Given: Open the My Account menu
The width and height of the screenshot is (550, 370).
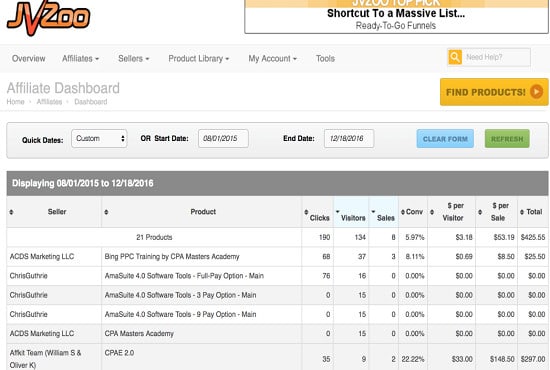Looking at the screenshot, I should 273,59.
